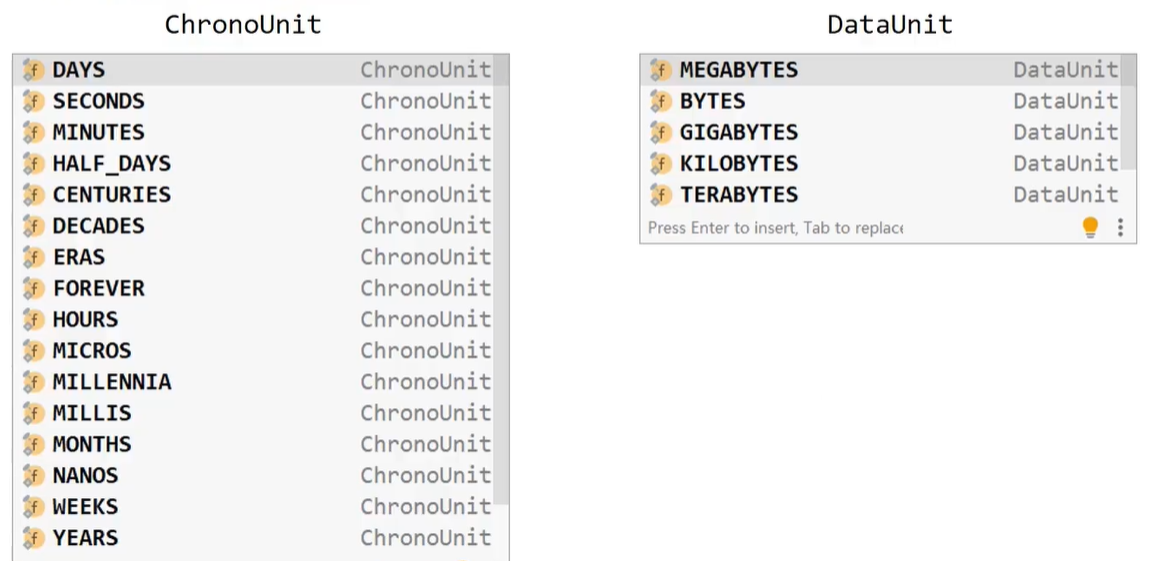Image resolution: width=1152 pixels, height=561 pixels.
Task: Click the field icon beside HALF_DAYS
Action: tap(34, 163)
